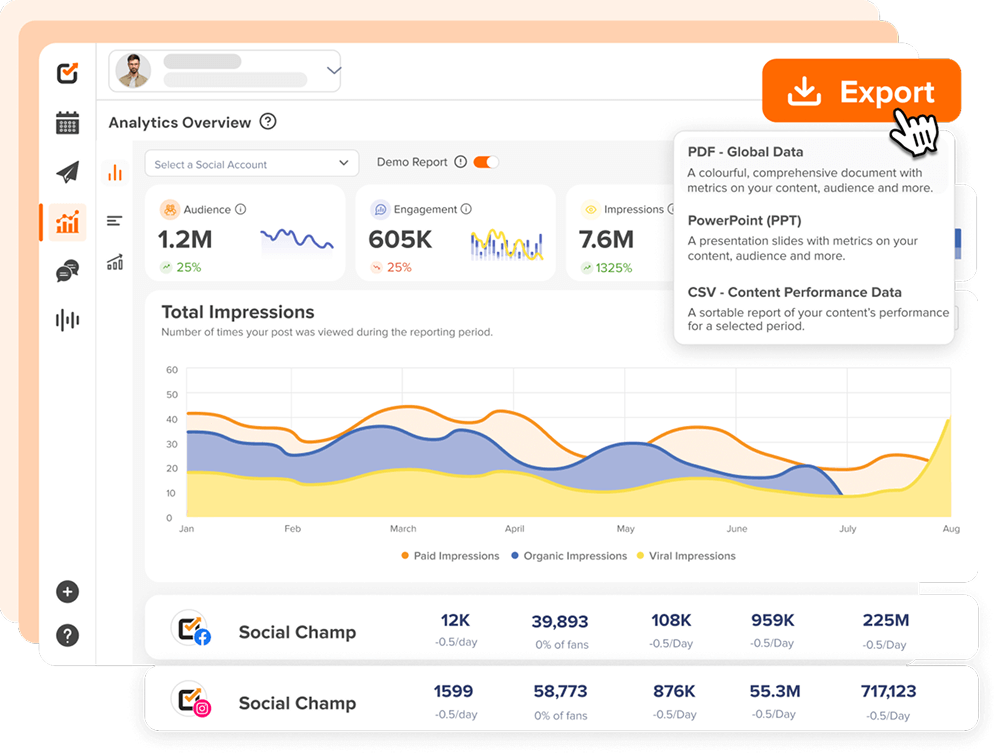Open the Select a Social Account dropdown
The width and height of the screenshot is (1000, 756).
pyautogui.click(x=251, y=163)
